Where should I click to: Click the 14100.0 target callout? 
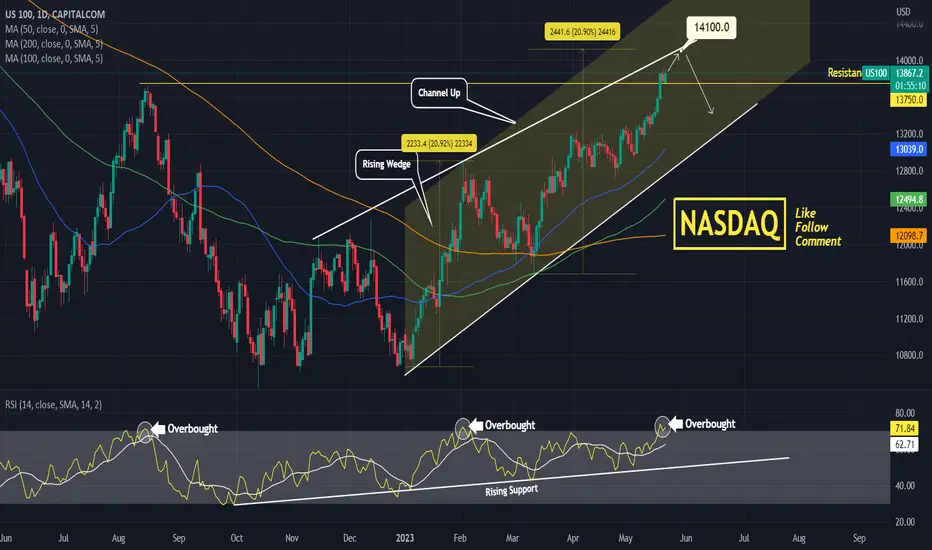tap(711, 27)
